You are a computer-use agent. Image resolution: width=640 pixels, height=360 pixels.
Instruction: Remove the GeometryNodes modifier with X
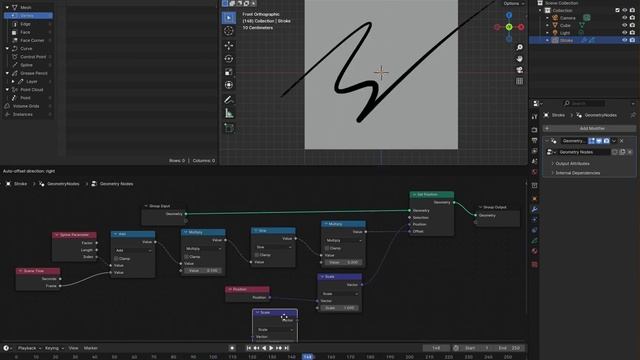pyautogui.click(x=622, y=141)
